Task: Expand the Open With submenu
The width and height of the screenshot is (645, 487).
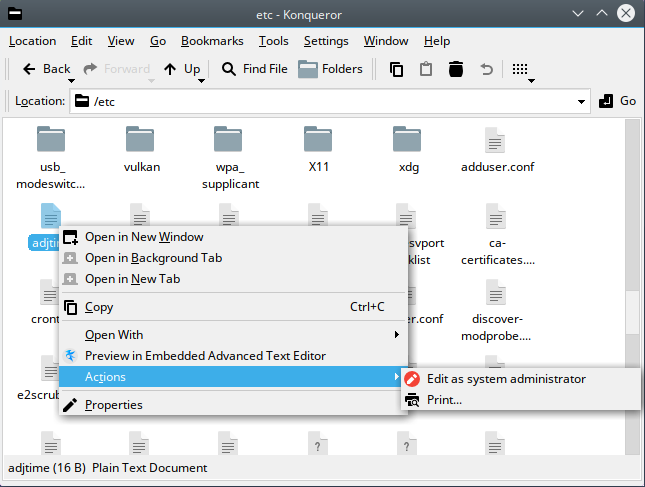Action: [x=234, y=335]
